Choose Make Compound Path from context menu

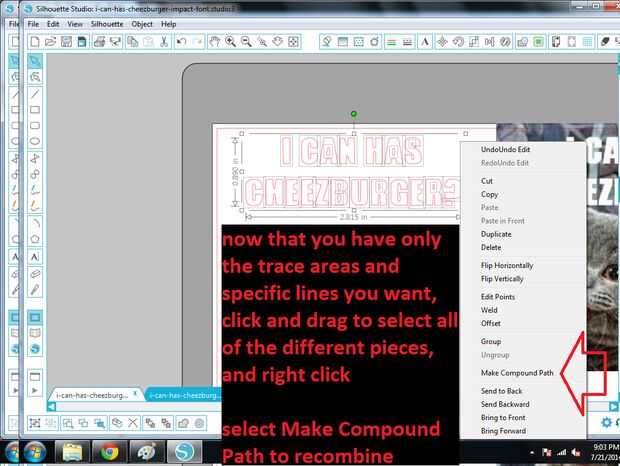517,373
